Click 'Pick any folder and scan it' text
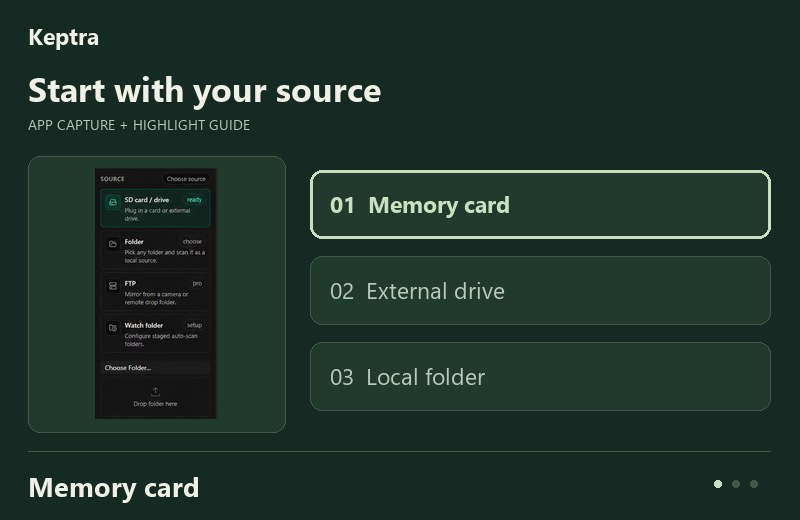Screen dimensions: 800x520 (164, 256)
